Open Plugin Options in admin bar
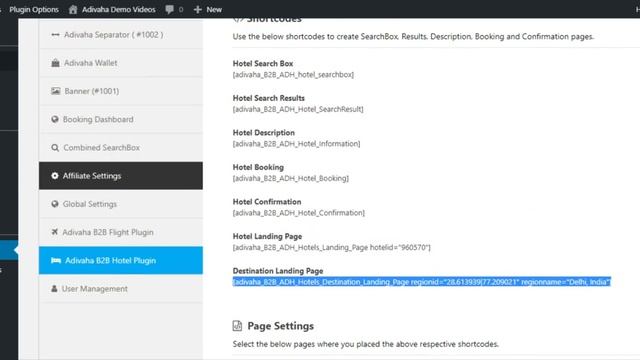 coord(34,9)
